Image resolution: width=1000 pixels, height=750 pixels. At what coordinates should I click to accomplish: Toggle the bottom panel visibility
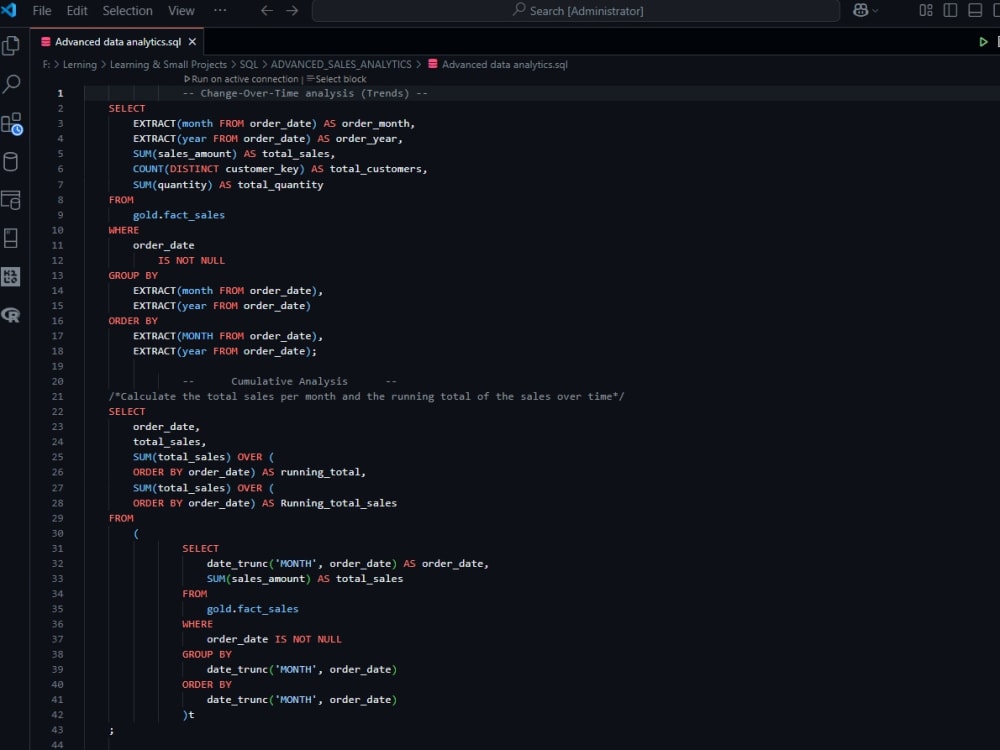pos(975,10)
